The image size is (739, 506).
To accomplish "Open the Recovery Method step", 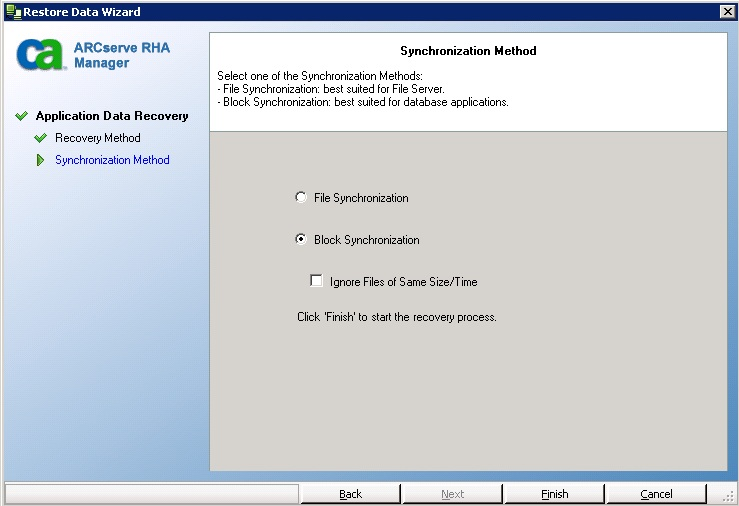I will click(98, 138).
